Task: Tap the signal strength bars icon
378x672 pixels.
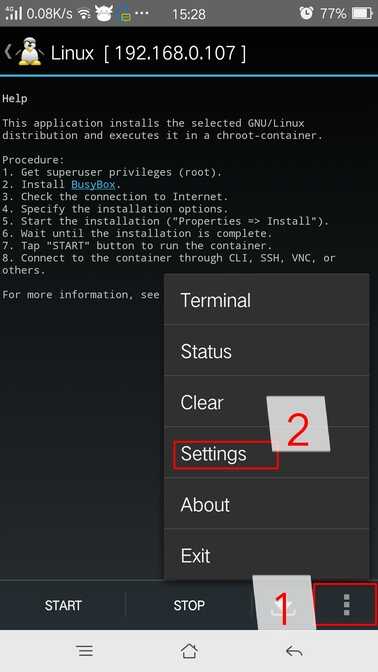Action: 13,13
